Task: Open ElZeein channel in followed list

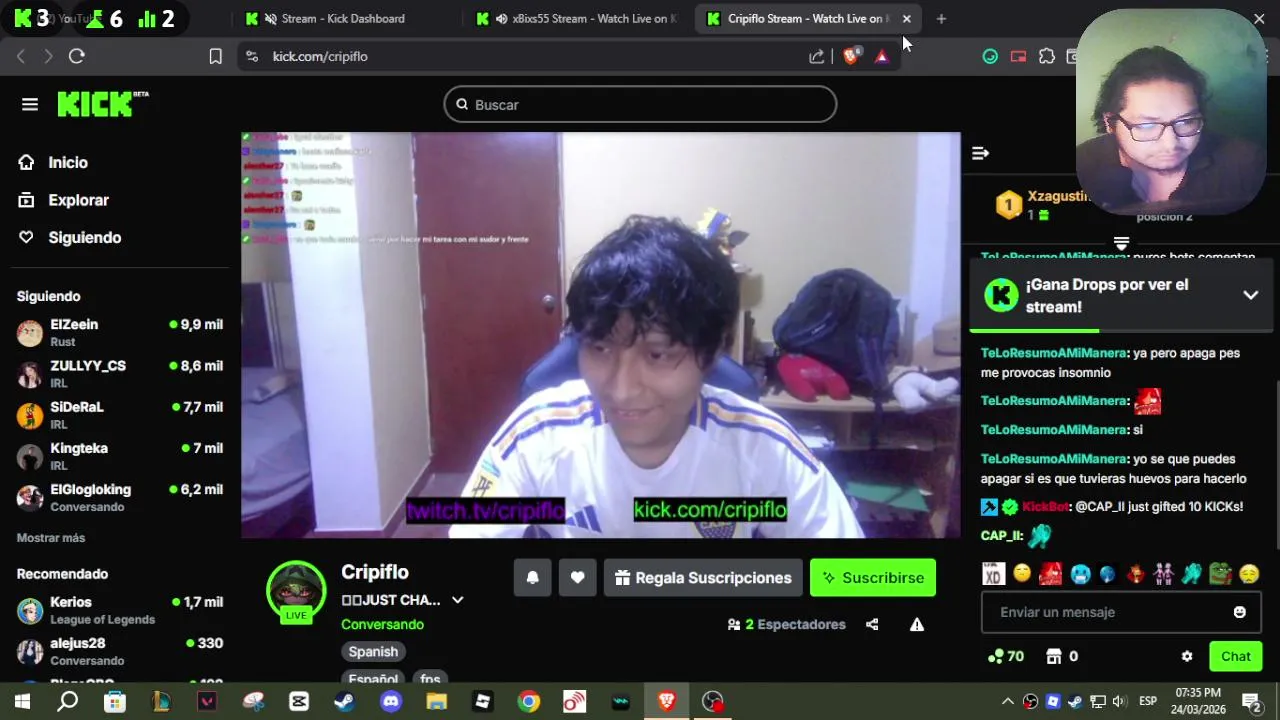Action: coord(120,332)
